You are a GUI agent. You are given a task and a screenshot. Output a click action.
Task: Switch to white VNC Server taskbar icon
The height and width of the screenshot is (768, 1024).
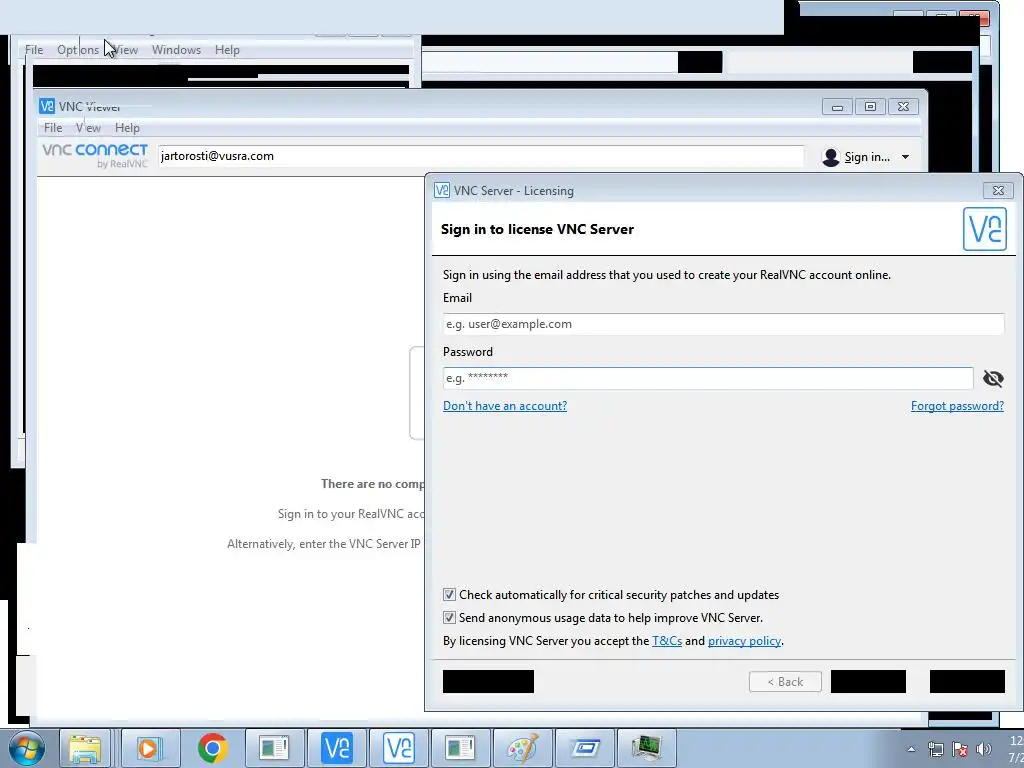point(399,748)
